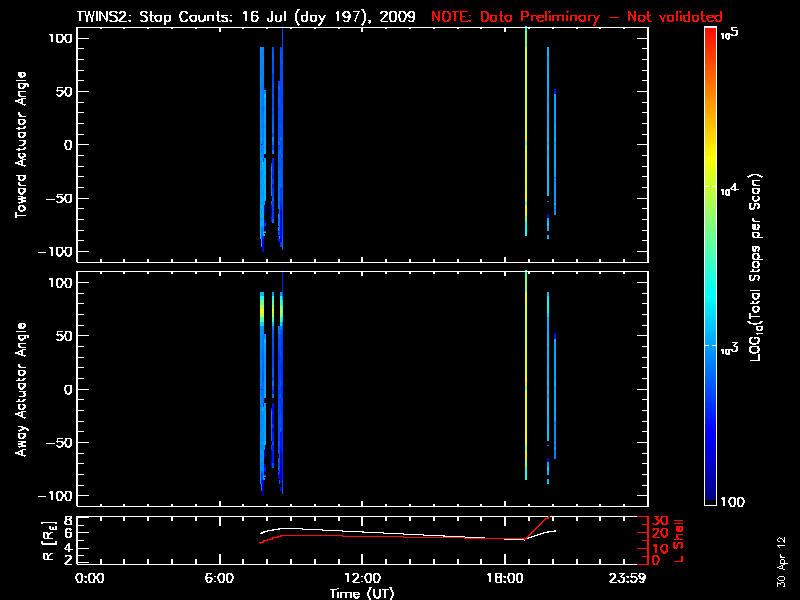Click the LOG10 Total Stops per Scan label
Viewport: 800px width, 600px height.
771,267
